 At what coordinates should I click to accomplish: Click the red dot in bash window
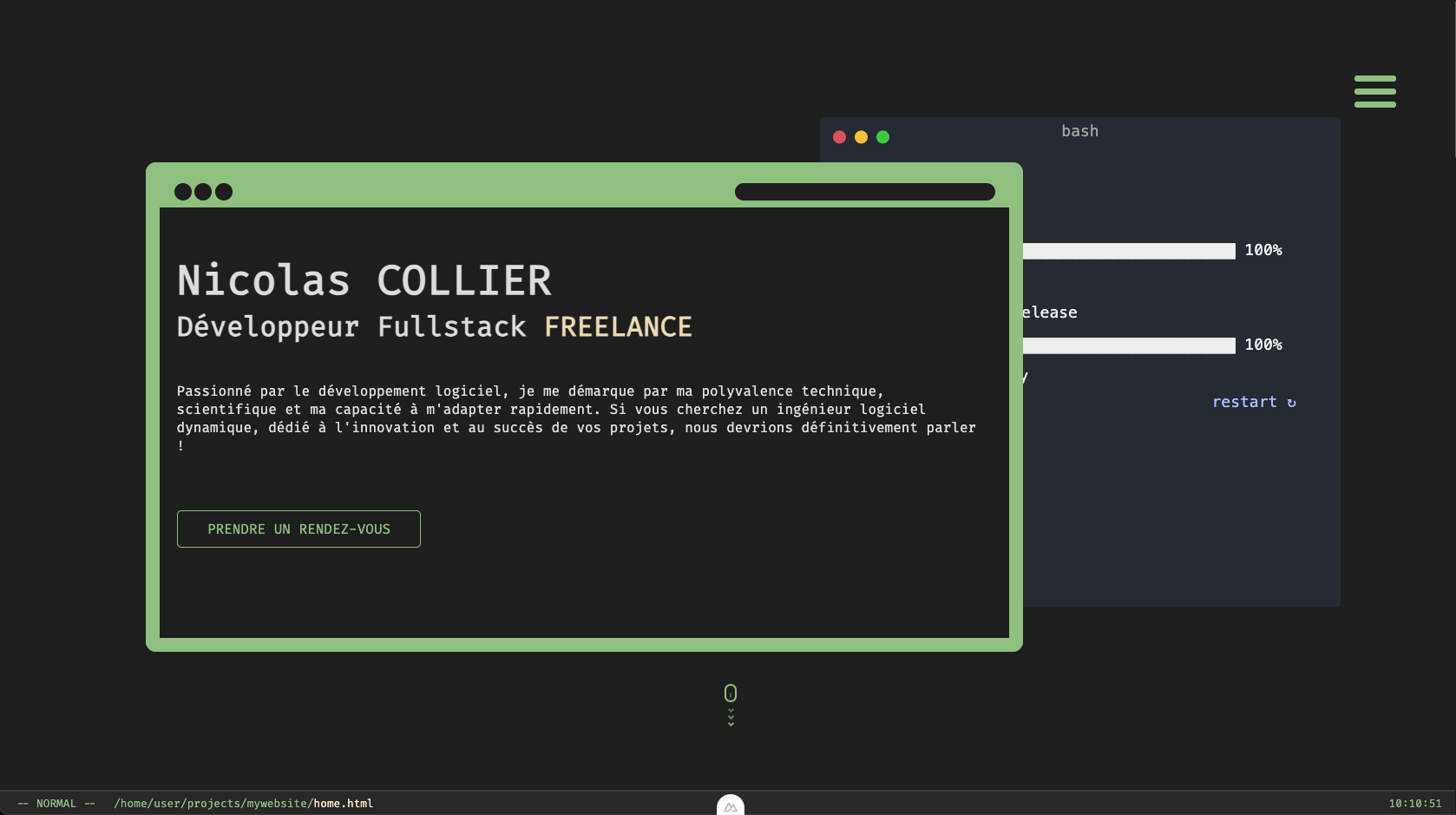[x=839, y=137]
